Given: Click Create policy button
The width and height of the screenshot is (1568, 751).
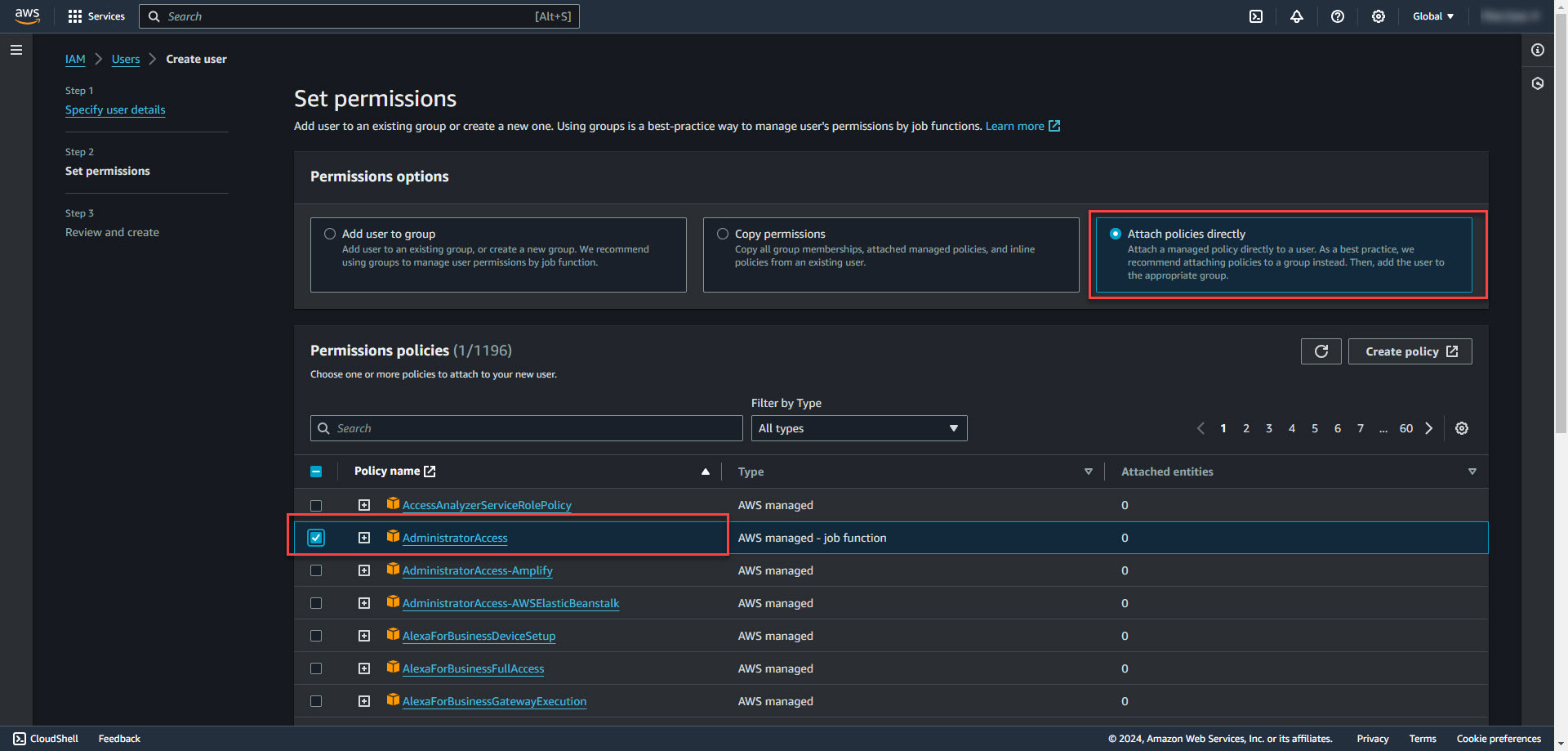Looking at the screenshot, I should [1410, 351].
